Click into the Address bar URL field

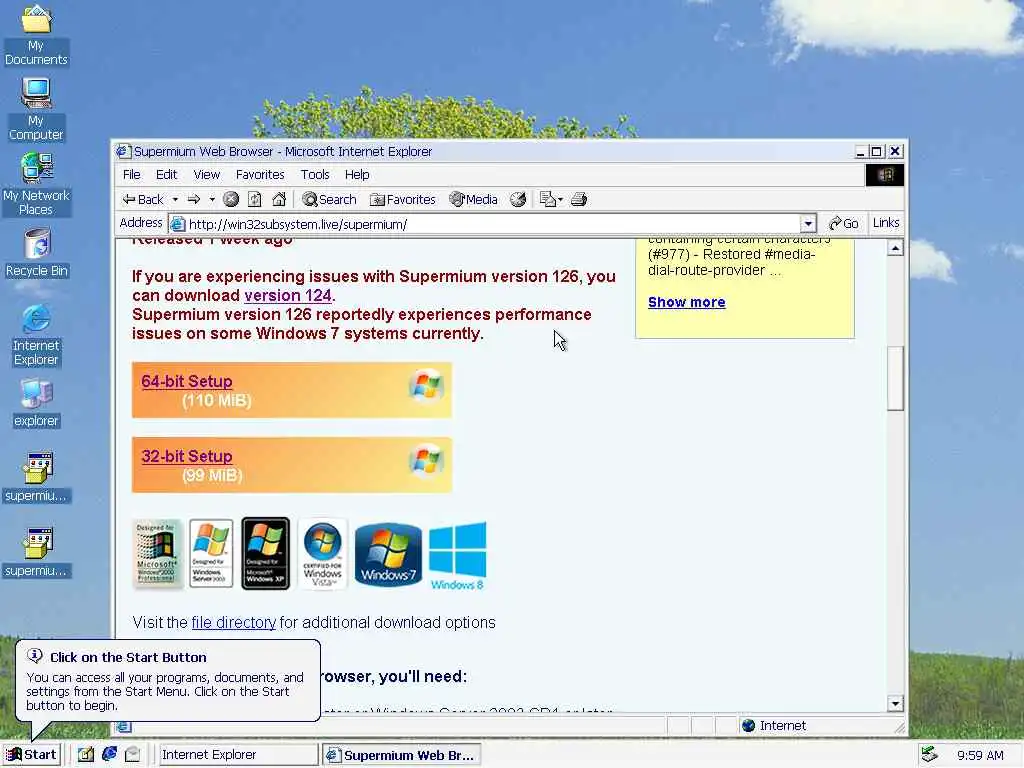point(493,225)
